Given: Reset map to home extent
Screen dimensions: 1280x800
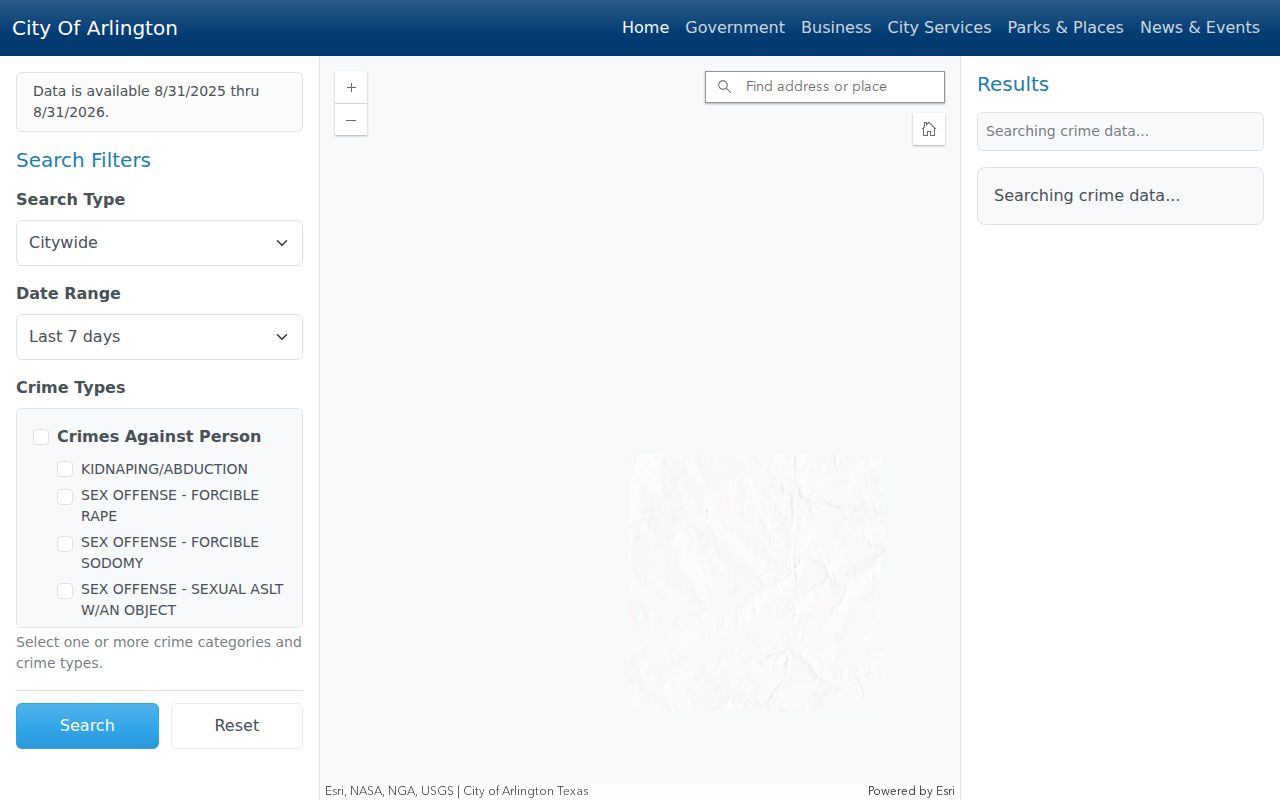Looking at the screenshot, I should [929, 129].
